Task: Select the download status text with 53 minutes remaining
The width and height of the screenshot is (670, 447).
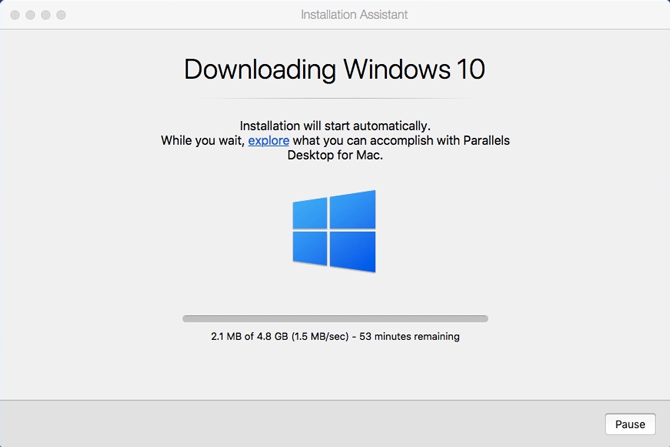Action: click(335, 336)
